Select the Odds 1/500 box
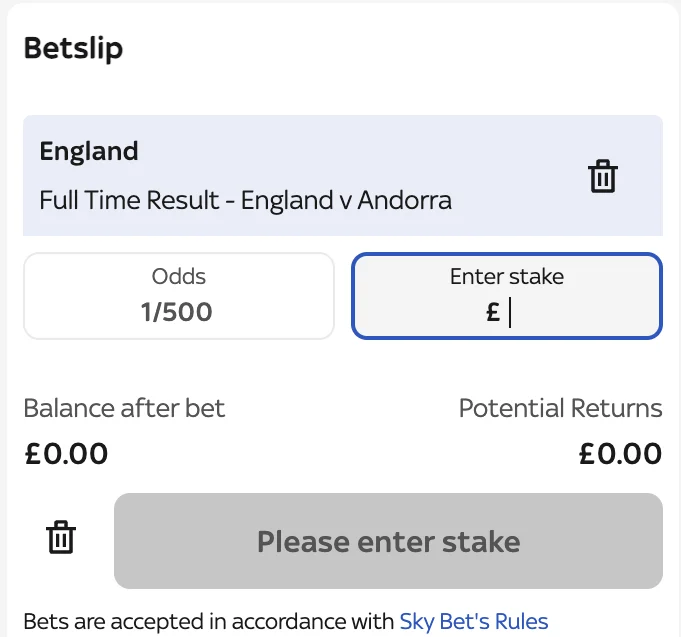Viewport: 681px width, 637px height. [178, 295]
